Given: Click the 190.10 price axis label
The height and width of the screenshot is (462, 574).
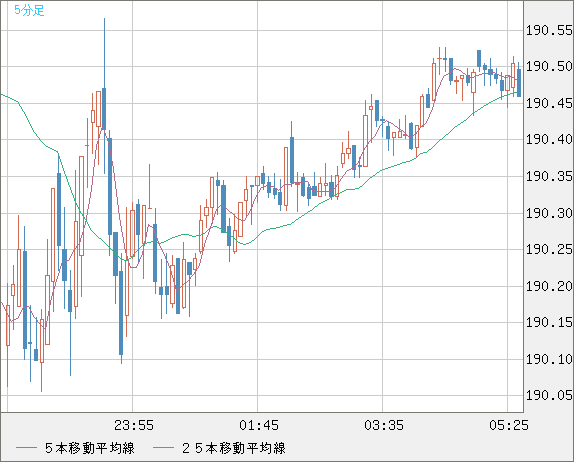Looking at the screenshot, I should [549, 359].
